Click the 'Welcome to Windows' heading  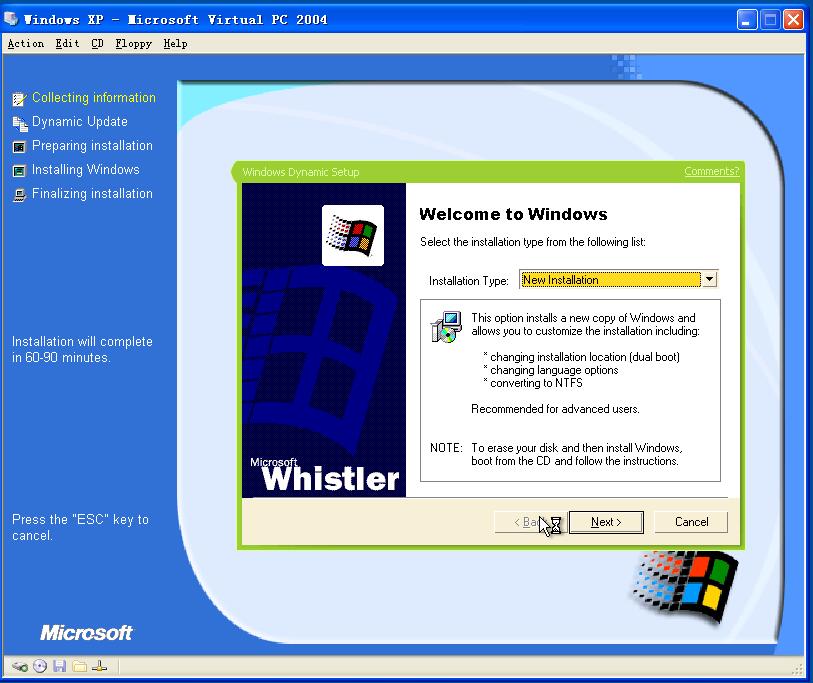point(513,214)
